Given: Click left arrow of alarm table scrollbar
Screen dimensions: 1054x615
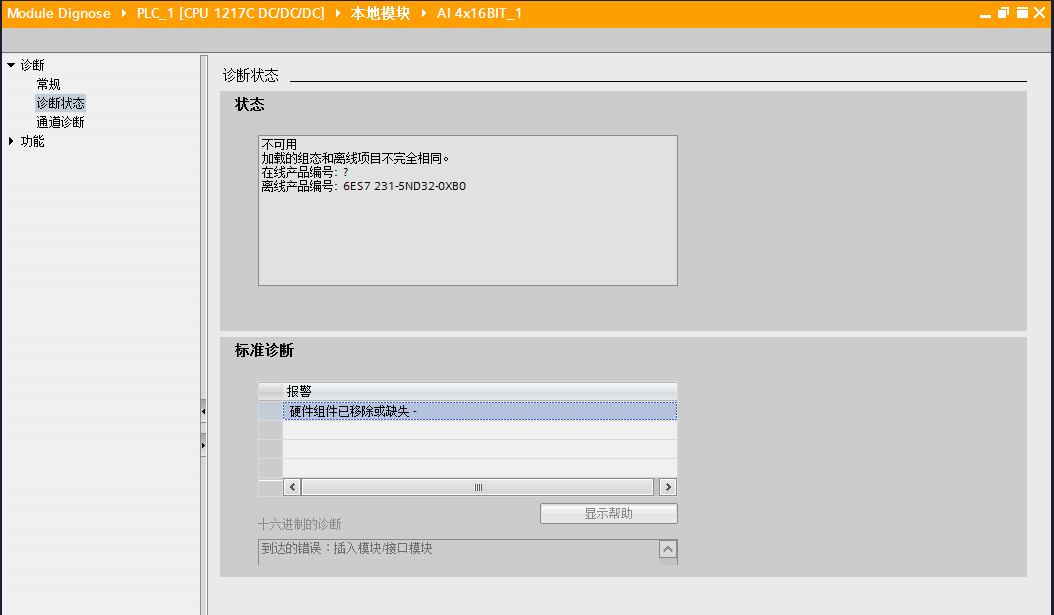Looking at the screenshot, I should click(292, 487).
